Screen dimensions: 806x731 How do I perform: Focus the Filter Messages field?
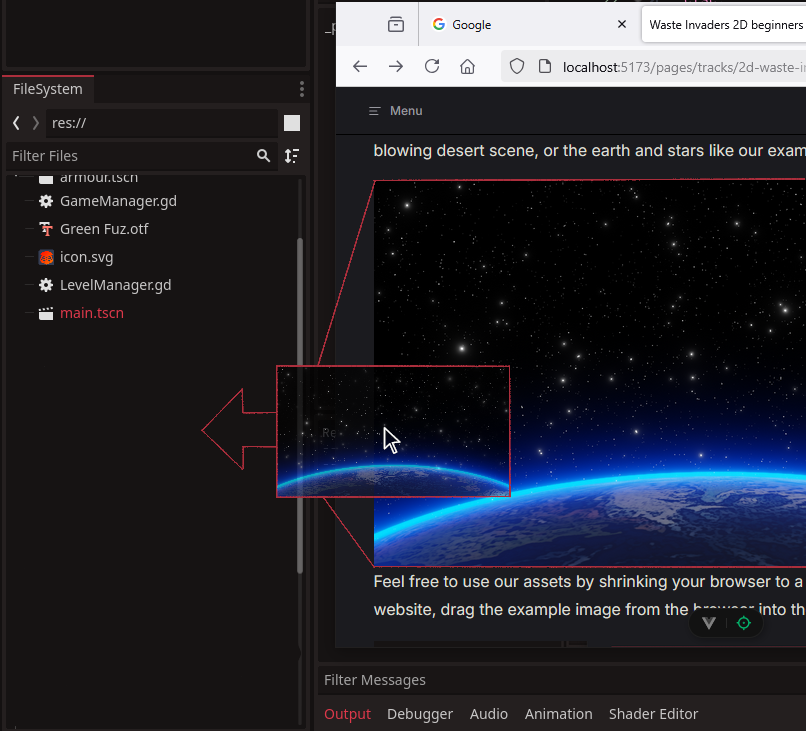(562, 680)
